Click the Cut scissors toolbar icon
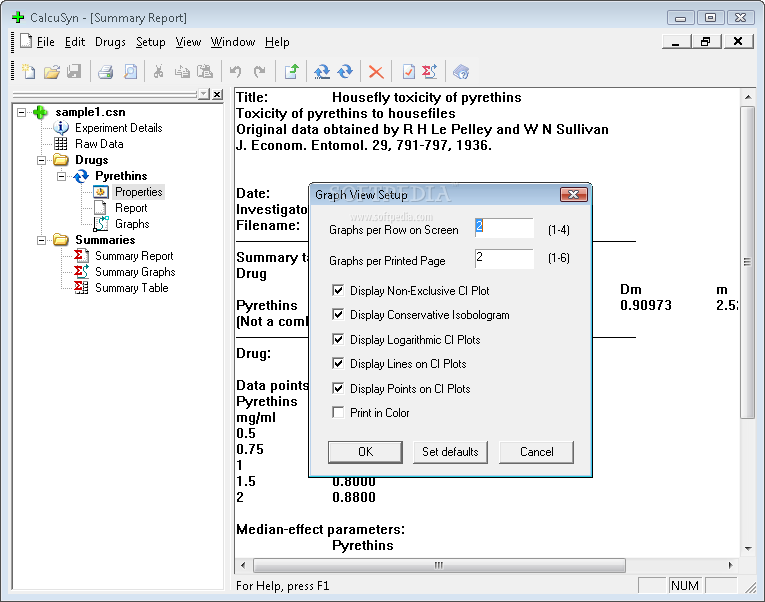Image resolution: width=765 pixels, height=602 pixels. tap(158, 72)
